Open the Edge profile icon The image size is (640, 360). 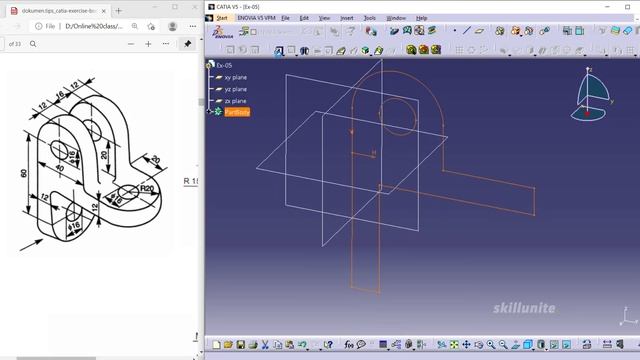[173, 26]
